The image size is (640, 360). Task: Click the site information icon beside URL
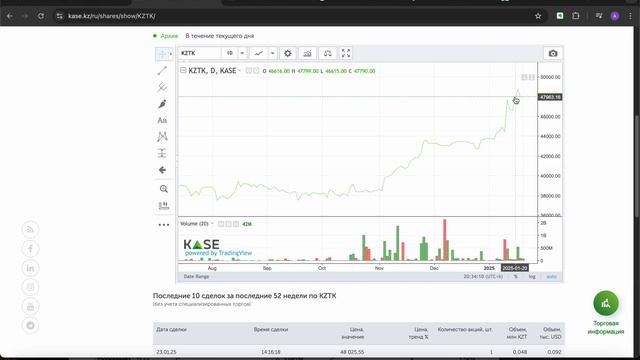click(x=60, y=16)
